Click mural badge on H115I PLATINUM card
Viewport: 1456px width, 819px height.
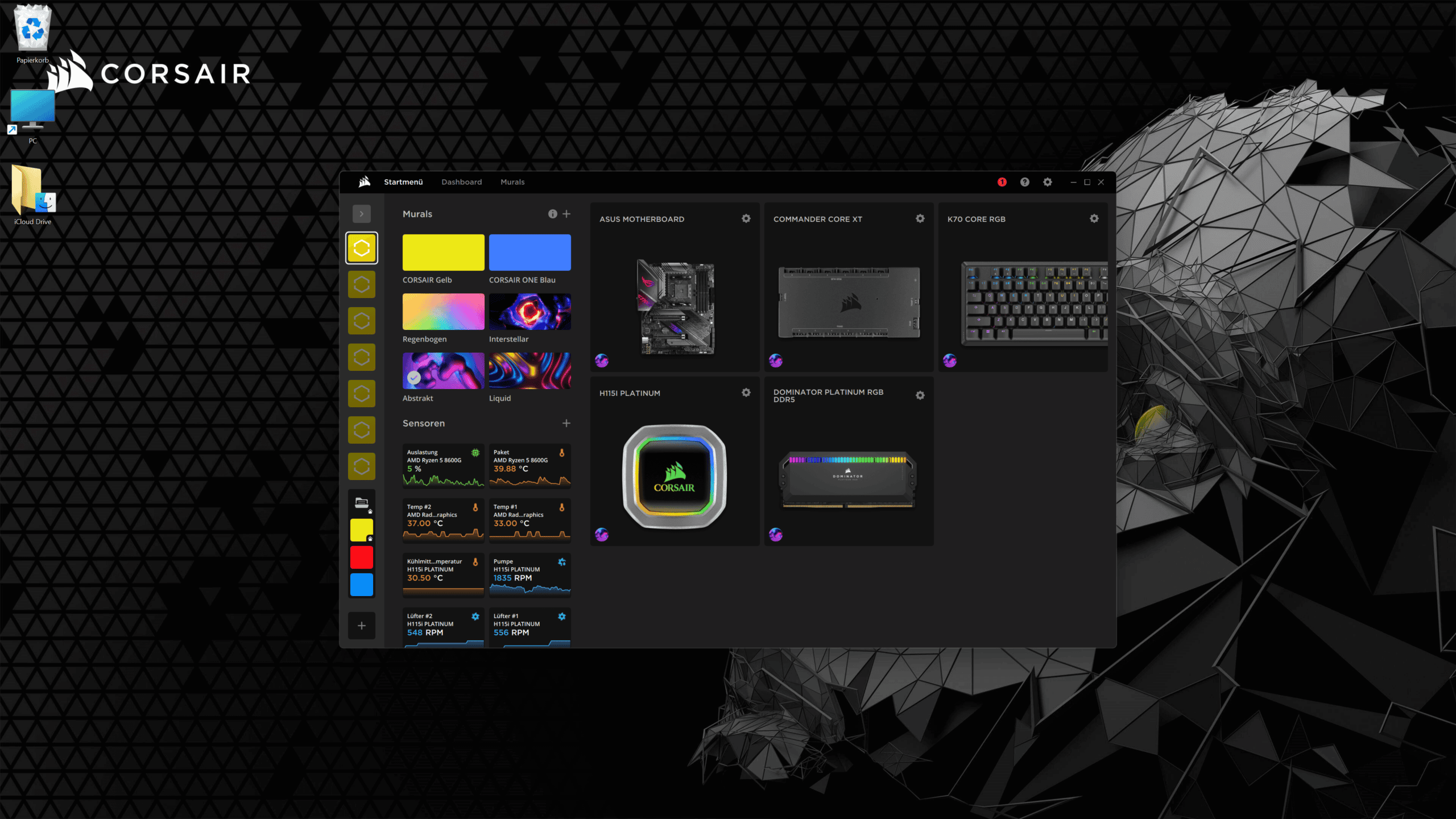point(602,535)
